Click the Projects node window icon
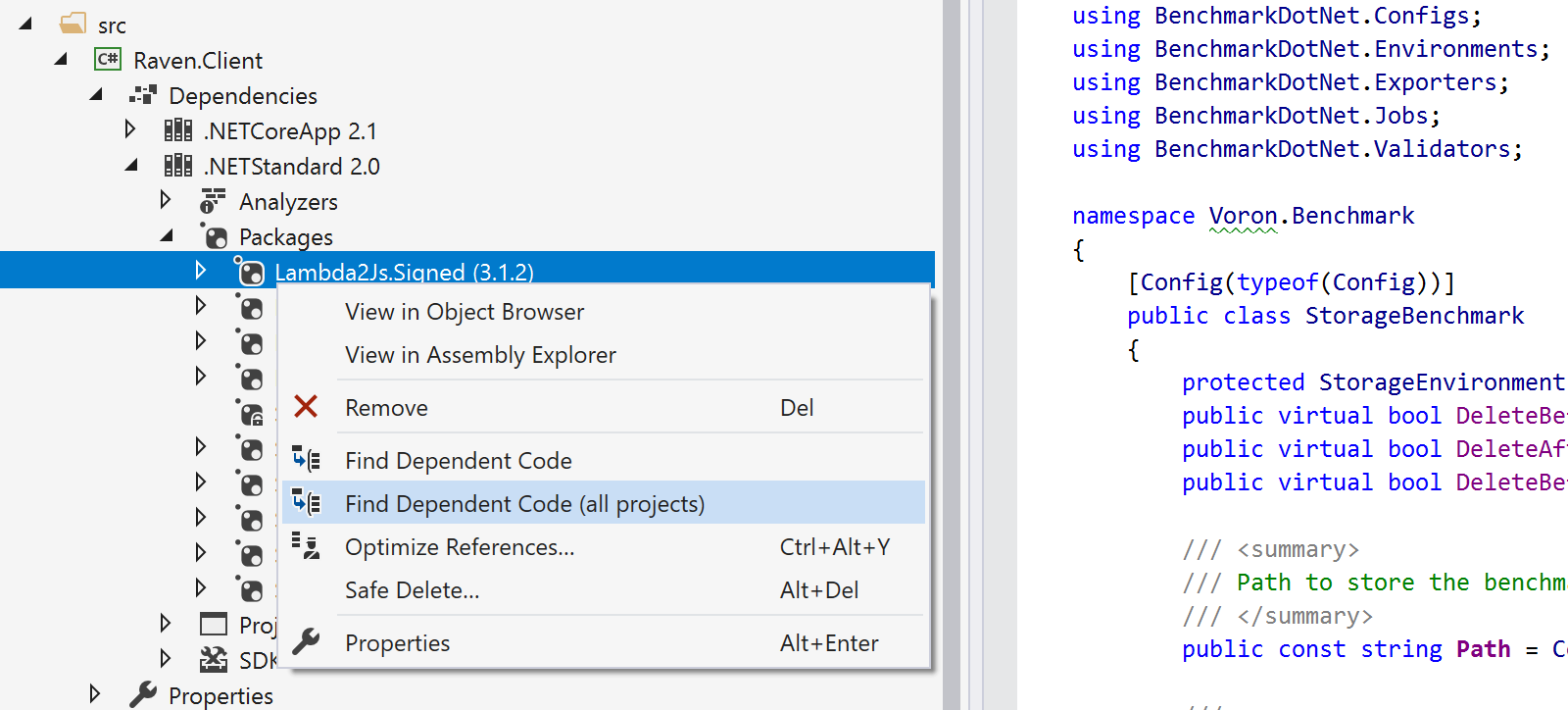 click(213, 624)
